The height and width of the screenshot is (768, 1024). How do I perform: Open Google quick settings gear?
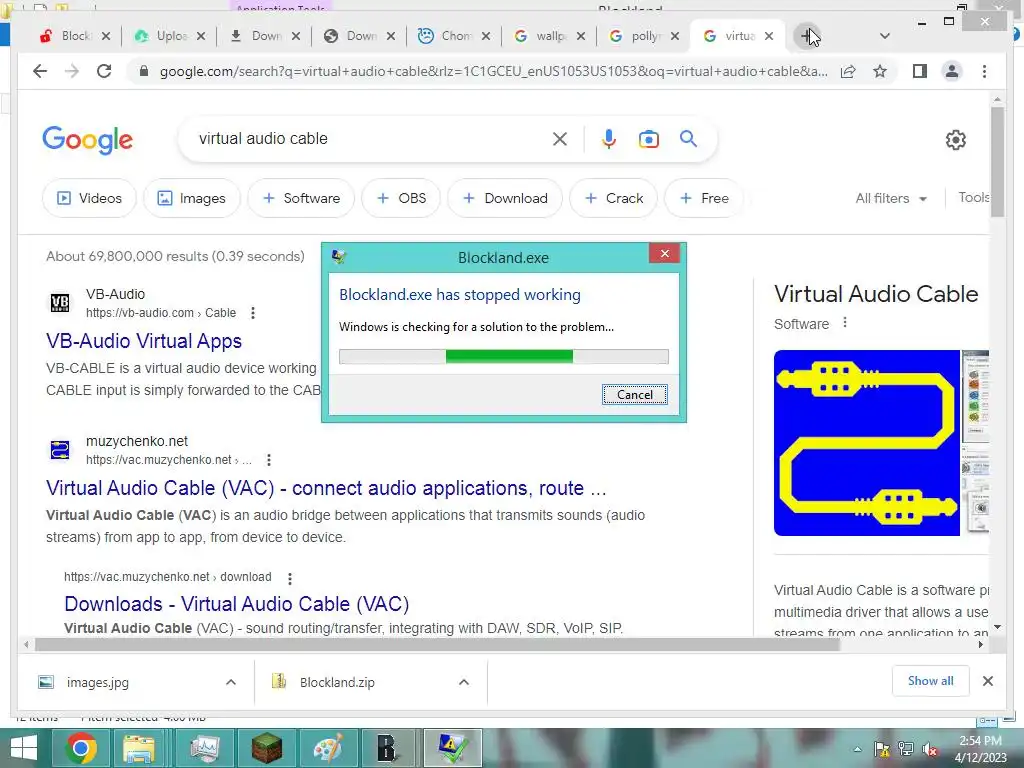click(x=955, y=139)
